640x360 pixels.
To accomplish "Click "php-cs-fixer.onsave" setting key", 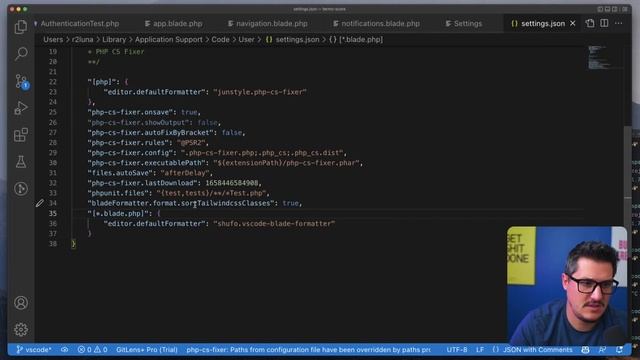I will [131, 112].
